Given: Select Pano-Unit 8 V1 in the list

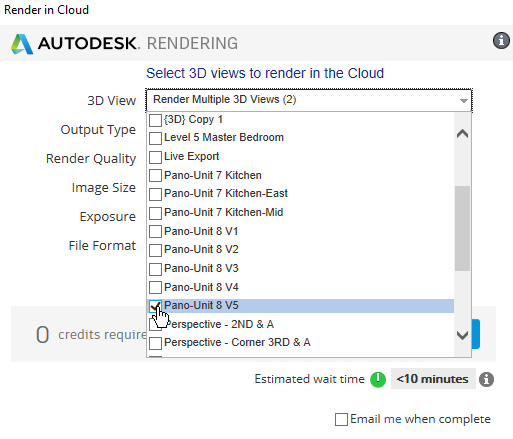Looking at the screenshot, I should click(300, 231).
